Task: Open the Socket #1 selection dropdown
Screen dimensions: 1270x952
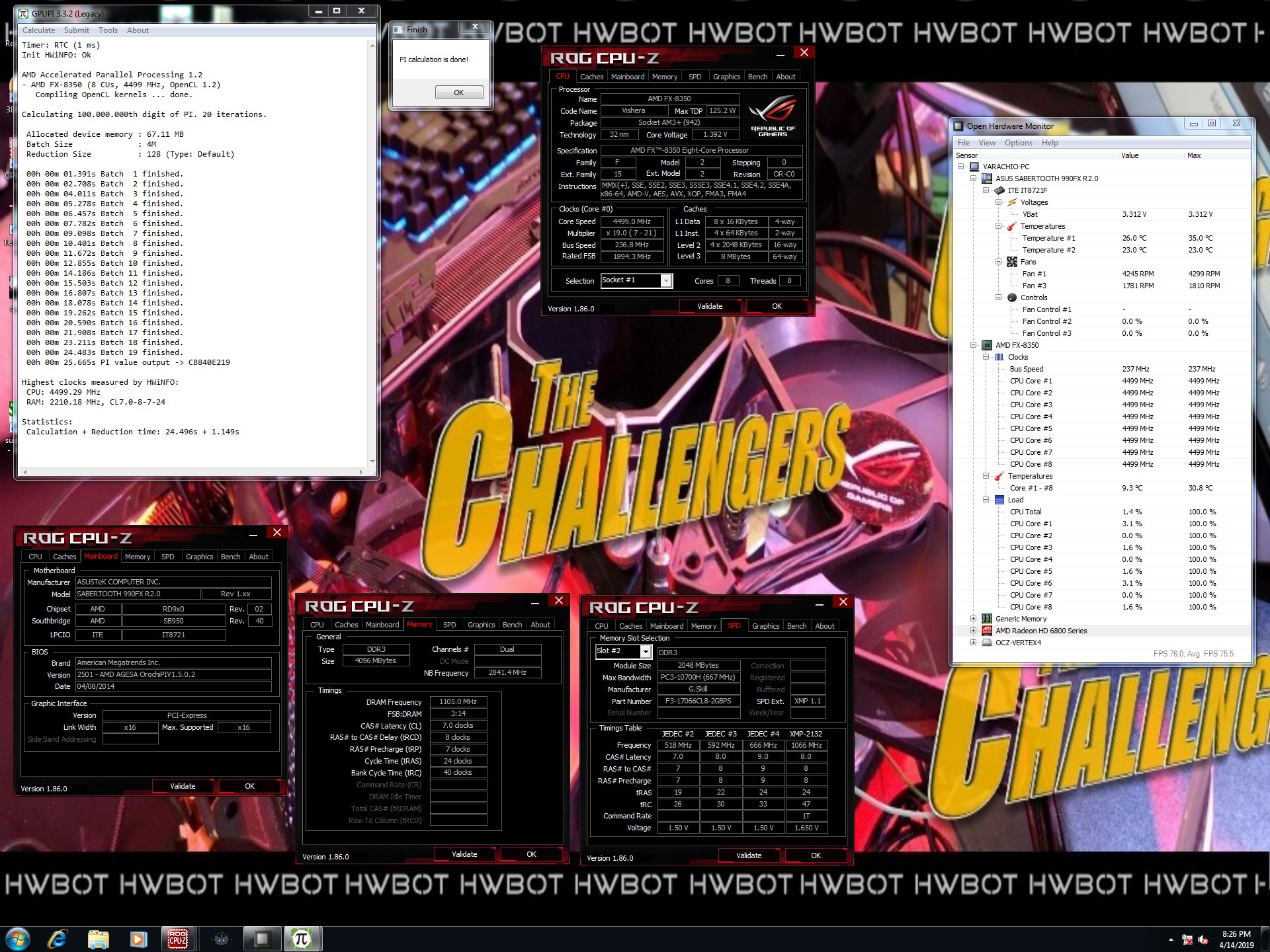Action: pyautogui.click(x=666, y=281)
